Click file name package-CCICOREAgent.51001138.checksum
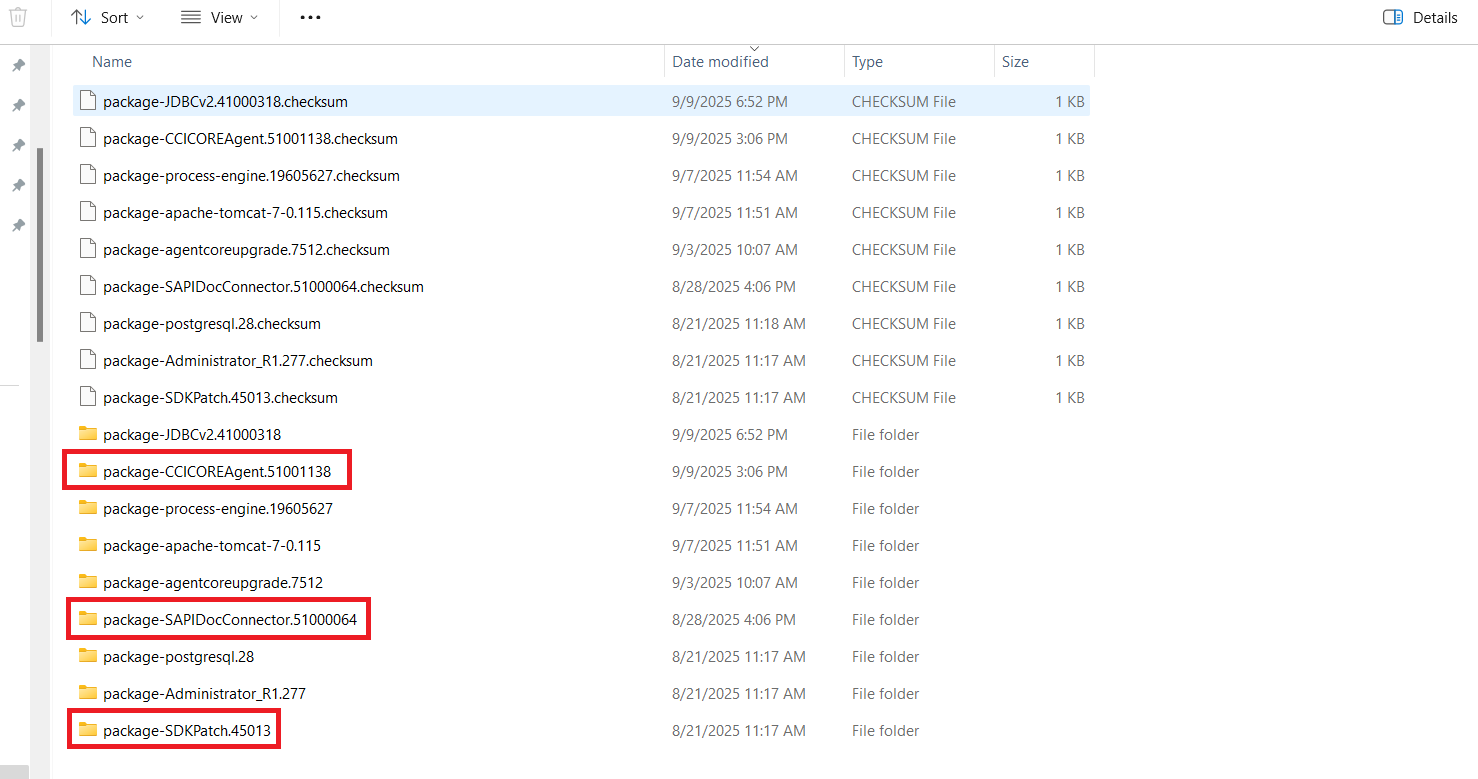The image size is (1478, 779). pyautogui.click(x=250, y=139)
